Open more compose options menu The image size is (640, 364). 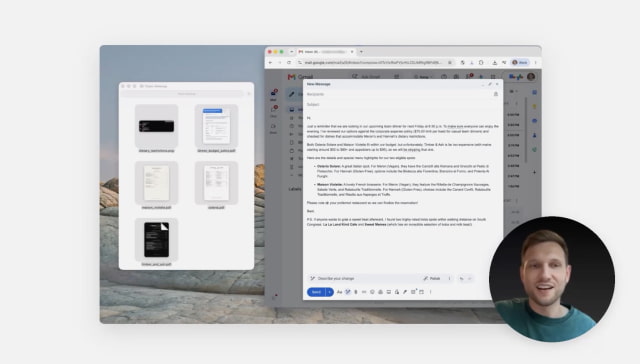[431, 292]
